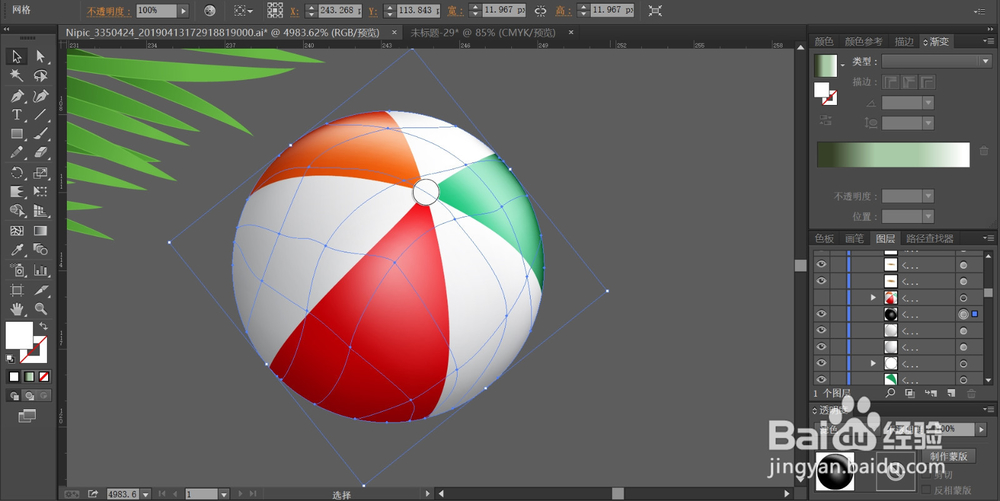This screenshot has width=1000, height=501.
Task: Open the gradient swatch preset arrow
Action: [x=842, y=65]
